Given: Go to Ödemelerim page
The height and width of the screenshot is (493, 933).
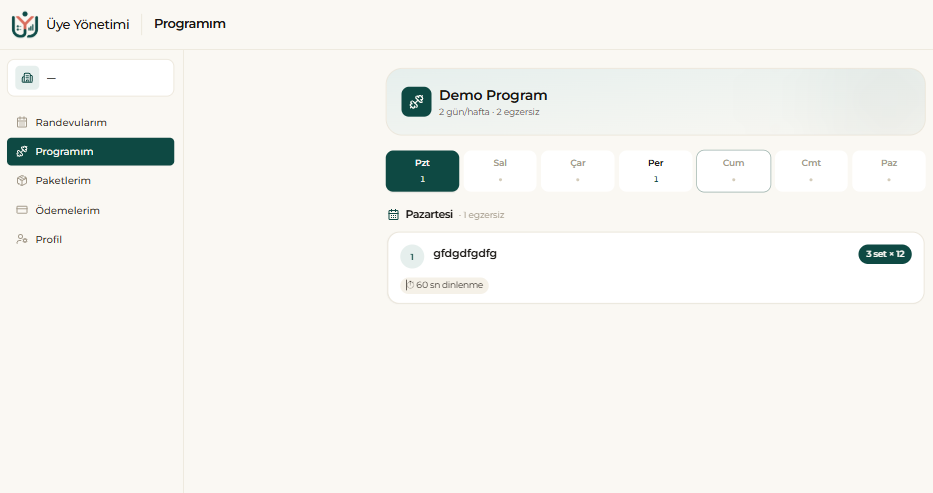Looking at the screenshot, I should 90,210.
